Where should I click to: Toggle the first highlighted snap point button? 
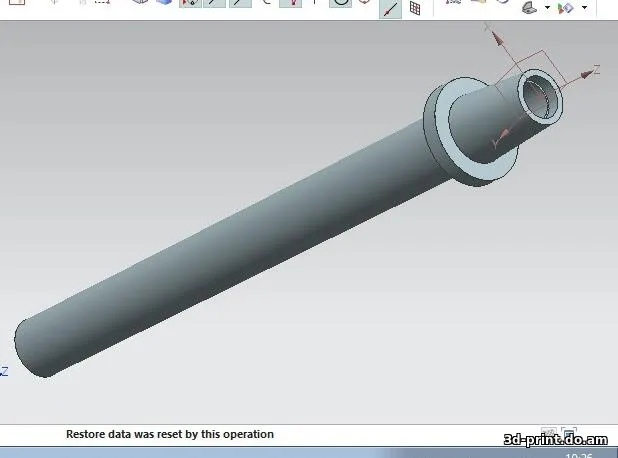(188, 4)
